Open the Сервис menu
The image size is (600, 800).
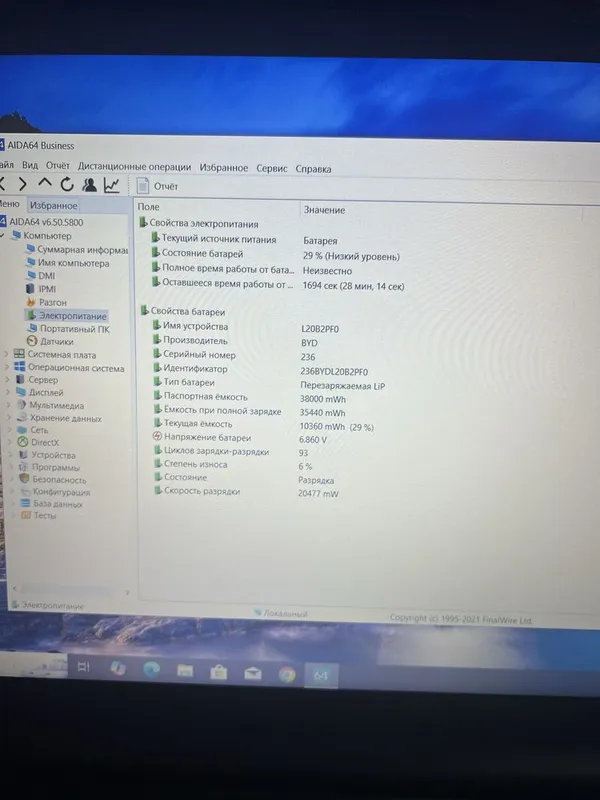pos(271,168)
